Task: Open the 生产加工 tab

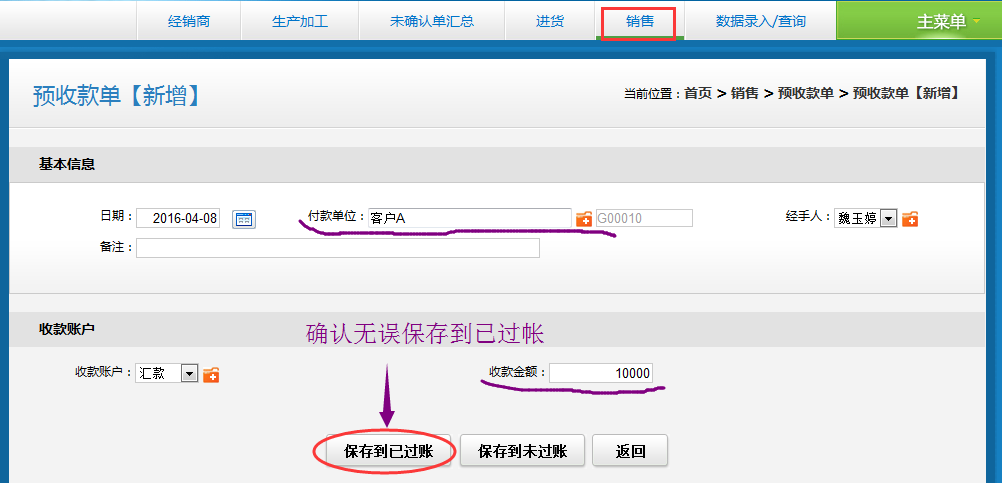Action: (x=300, y=21)
